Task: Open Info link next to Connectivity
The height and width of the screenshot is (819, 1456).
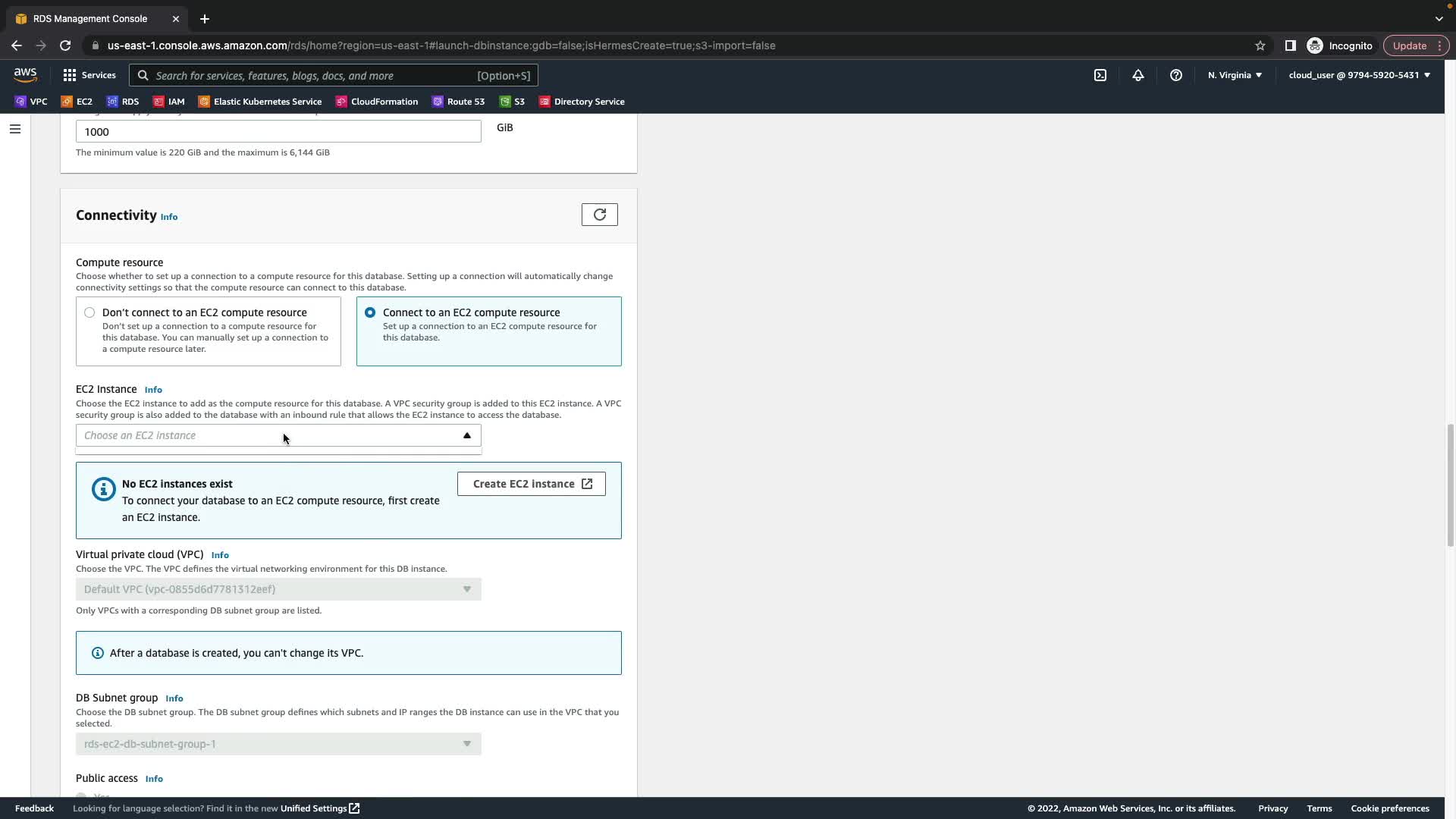Action: coord(169,217)
